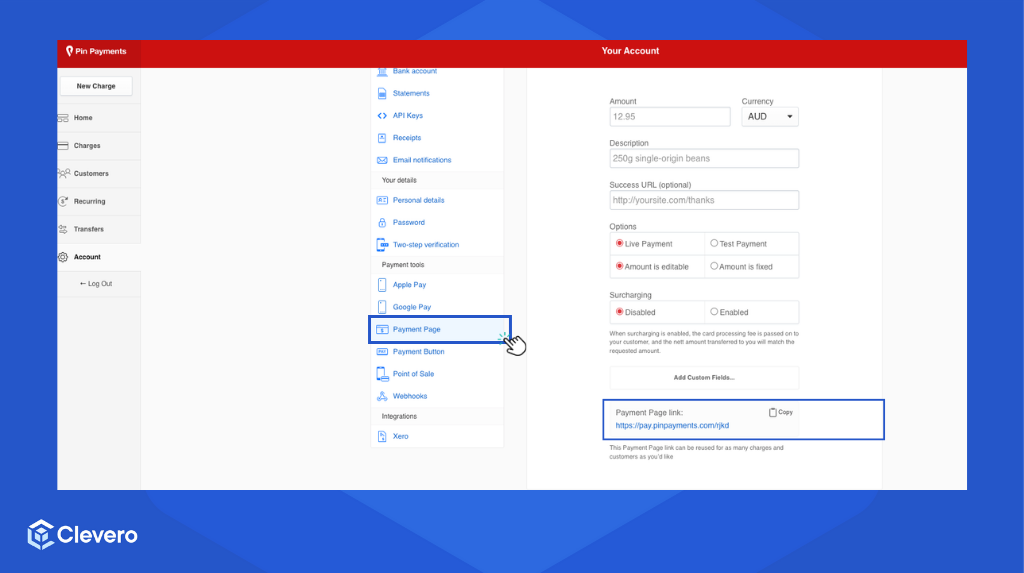Click the Point of Sale icon
The width and height of the screenshot is (1024, 573).
pos(382,374)
